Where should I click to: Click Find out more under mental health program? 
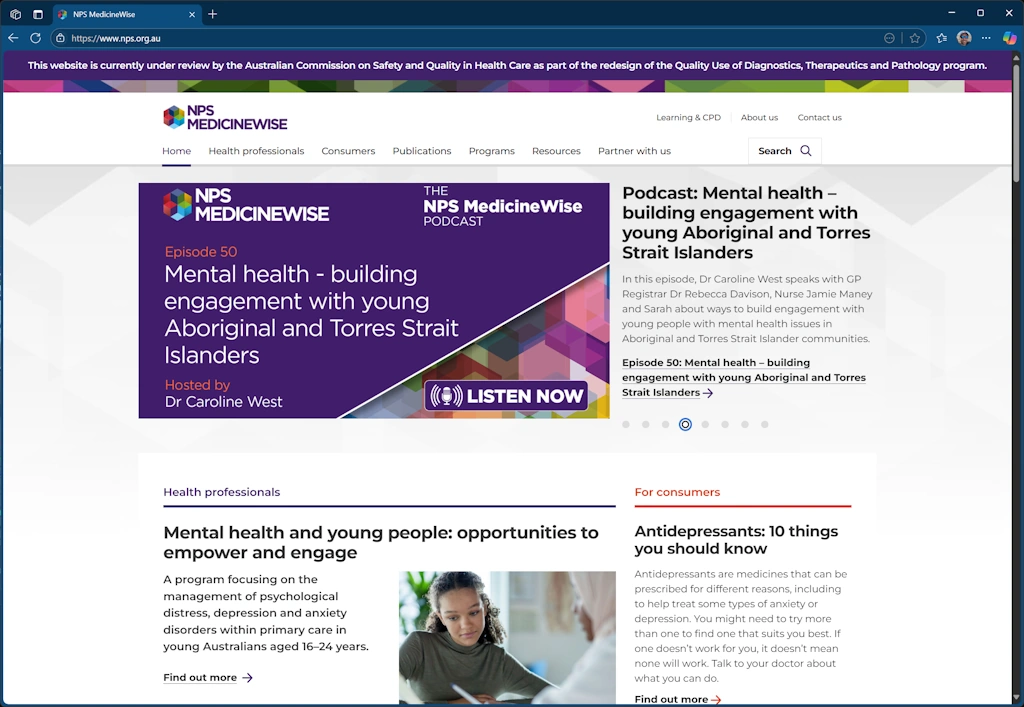point(208,678)
